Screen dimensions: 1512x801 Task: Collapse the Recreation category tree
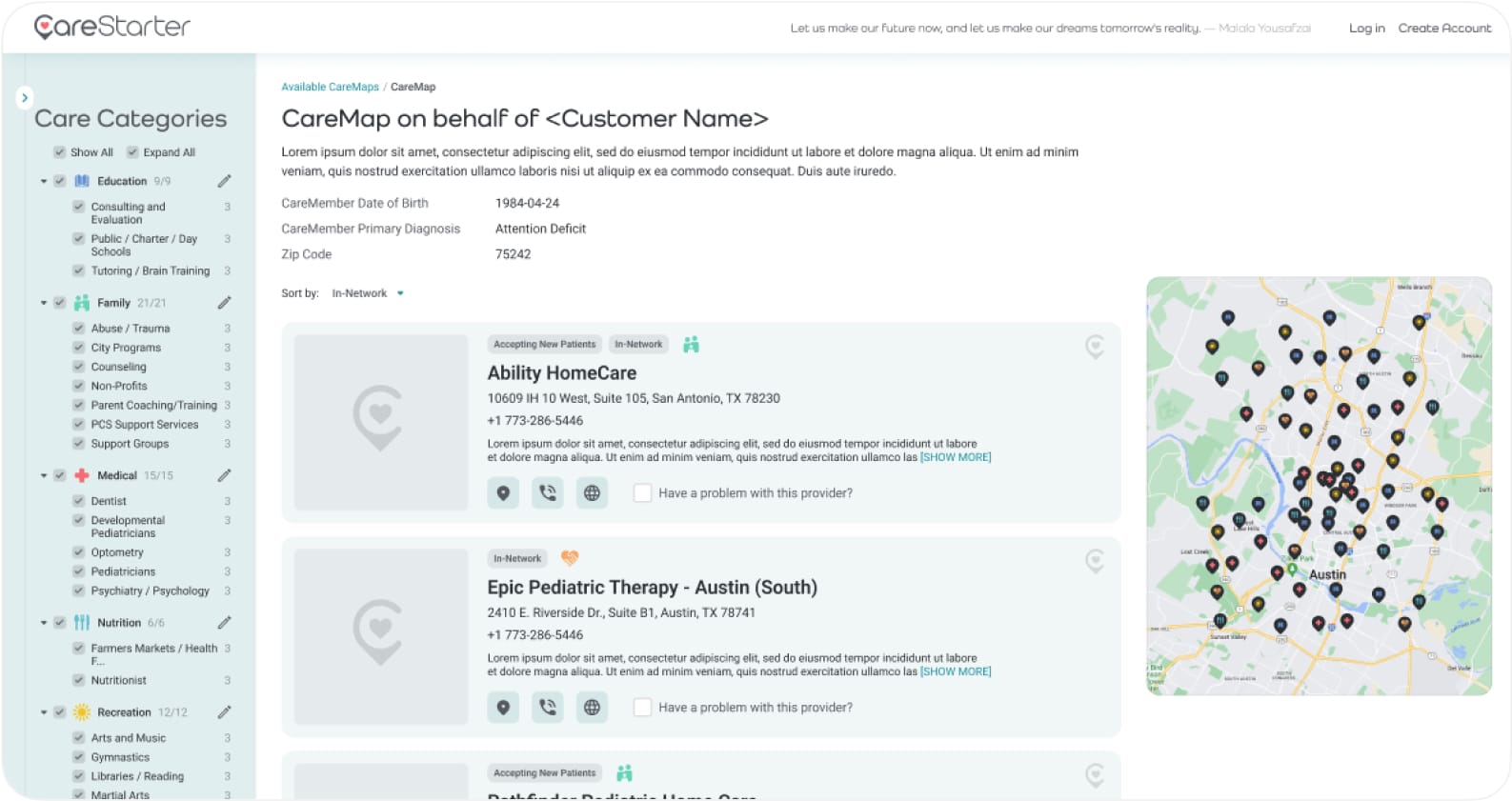pyautogui.click(x=44, y=712)
